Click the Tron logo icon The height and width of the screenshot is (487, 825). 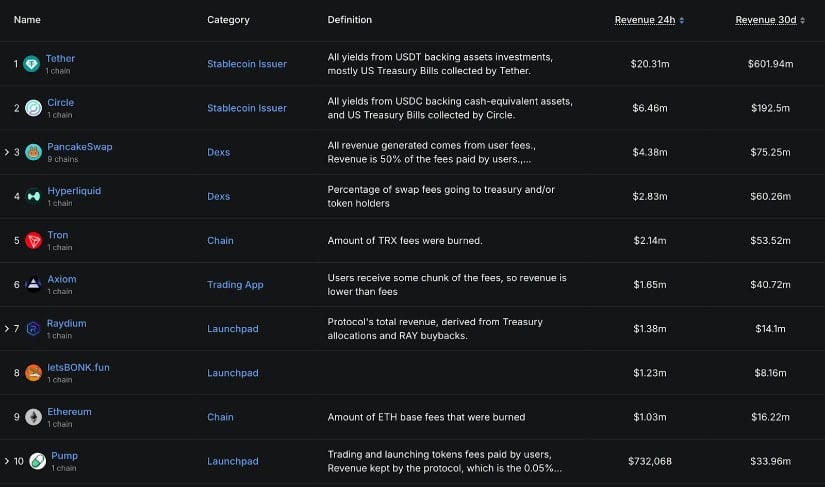tap(34, 241)
